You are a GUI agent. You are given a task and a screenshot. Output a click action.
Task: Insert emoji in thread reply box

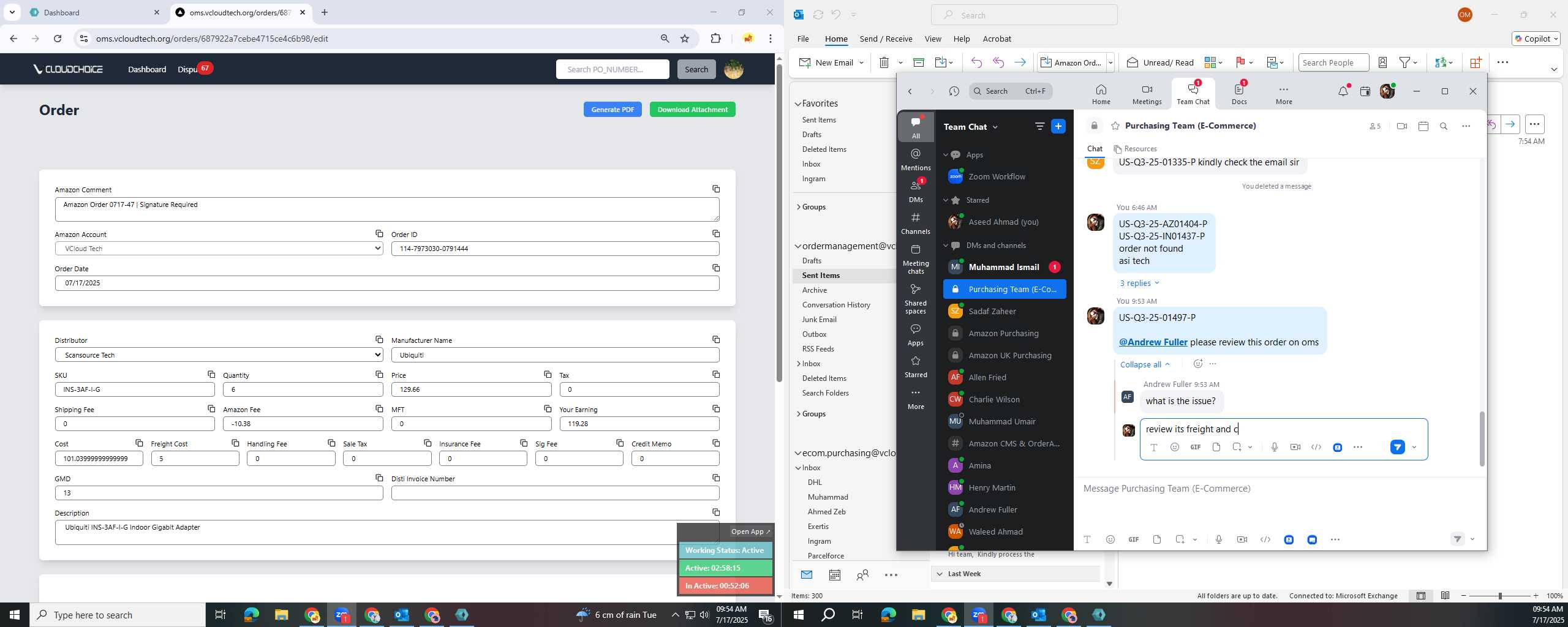pos(1174,447)
